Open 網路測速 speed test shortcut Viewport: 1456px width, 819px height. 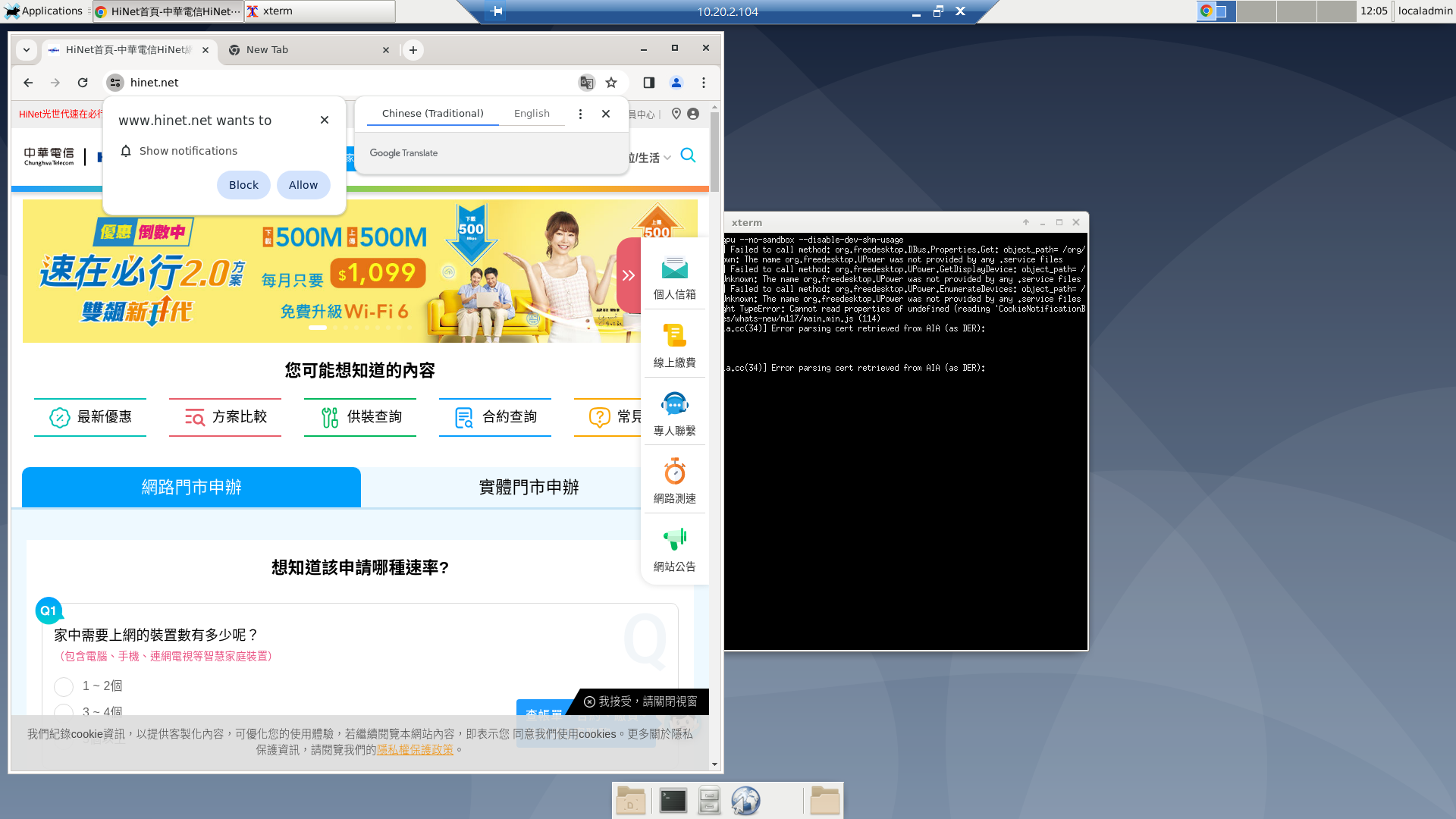click(675, 482)
